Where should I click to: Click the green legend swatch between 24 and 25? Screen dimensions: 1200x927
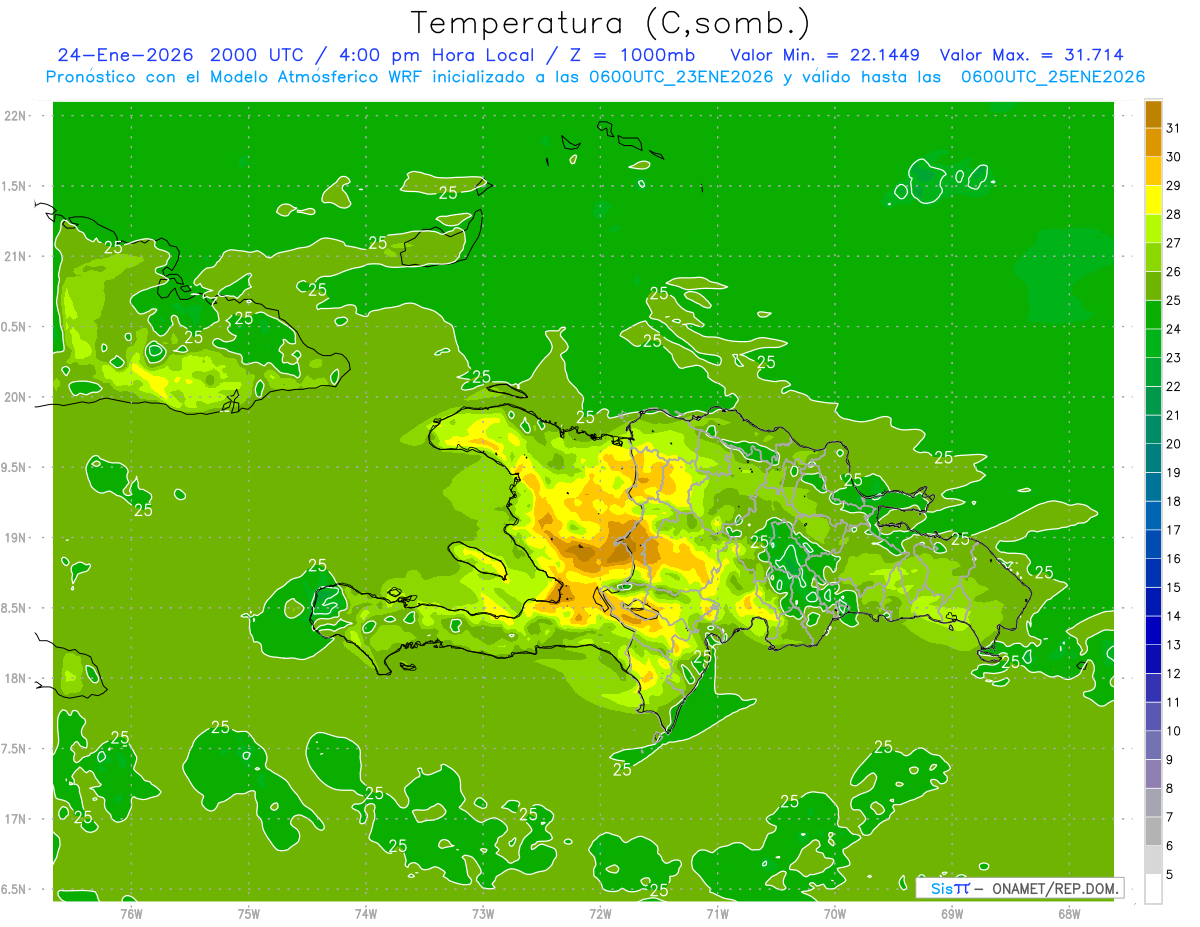[1153, 314]
